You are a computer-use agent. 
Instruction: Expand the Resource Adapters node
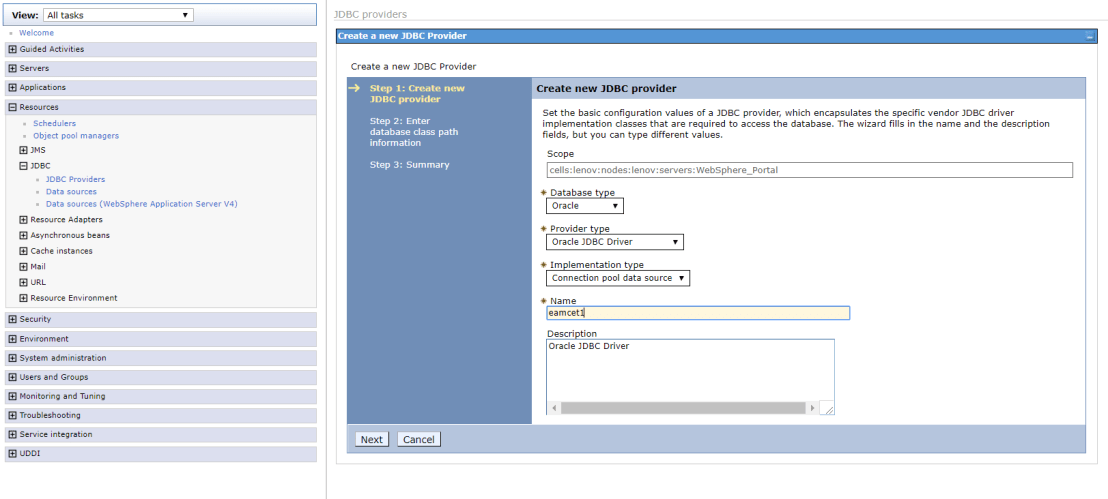[x=24, y=220]
